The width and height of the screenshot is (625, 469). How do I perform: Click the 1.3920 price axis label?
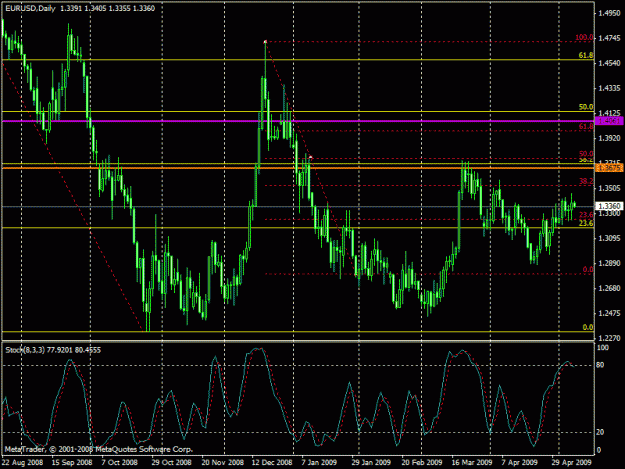click(x=609, y=138)
